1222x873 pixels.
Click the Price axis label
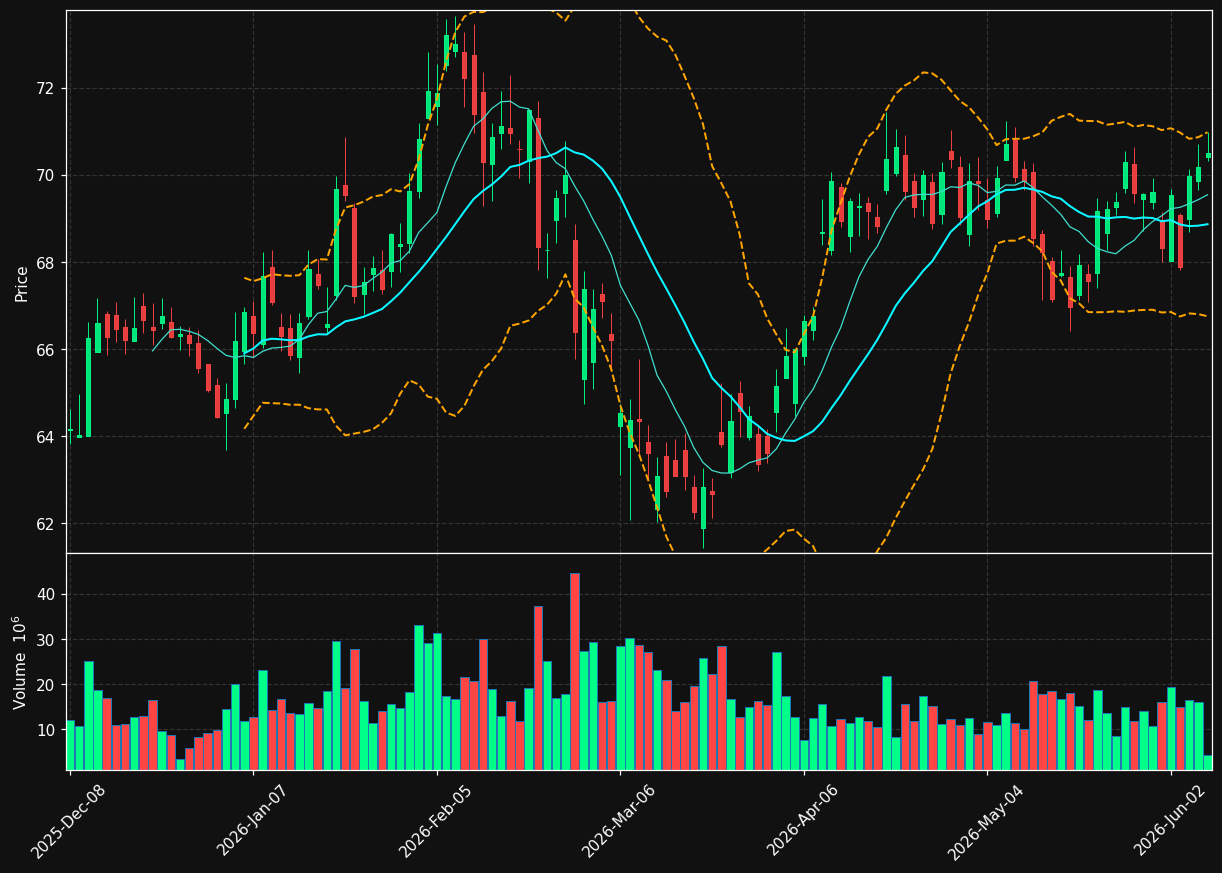click(x=22, y=283)
